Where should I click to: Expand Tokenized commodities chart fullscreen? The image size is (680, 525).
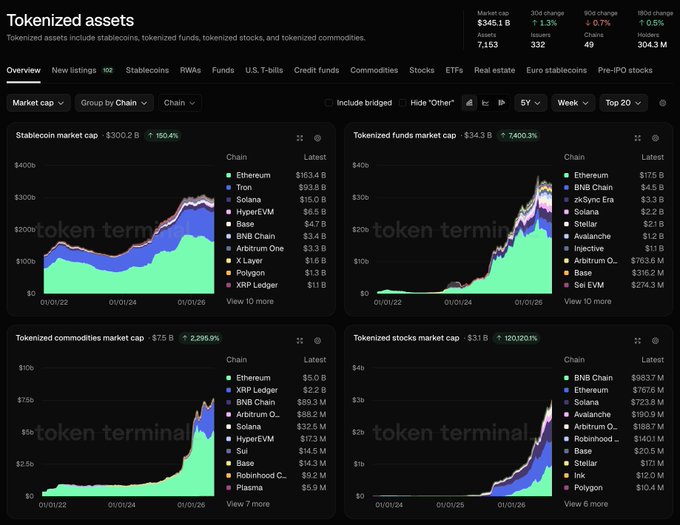point(300,341)
